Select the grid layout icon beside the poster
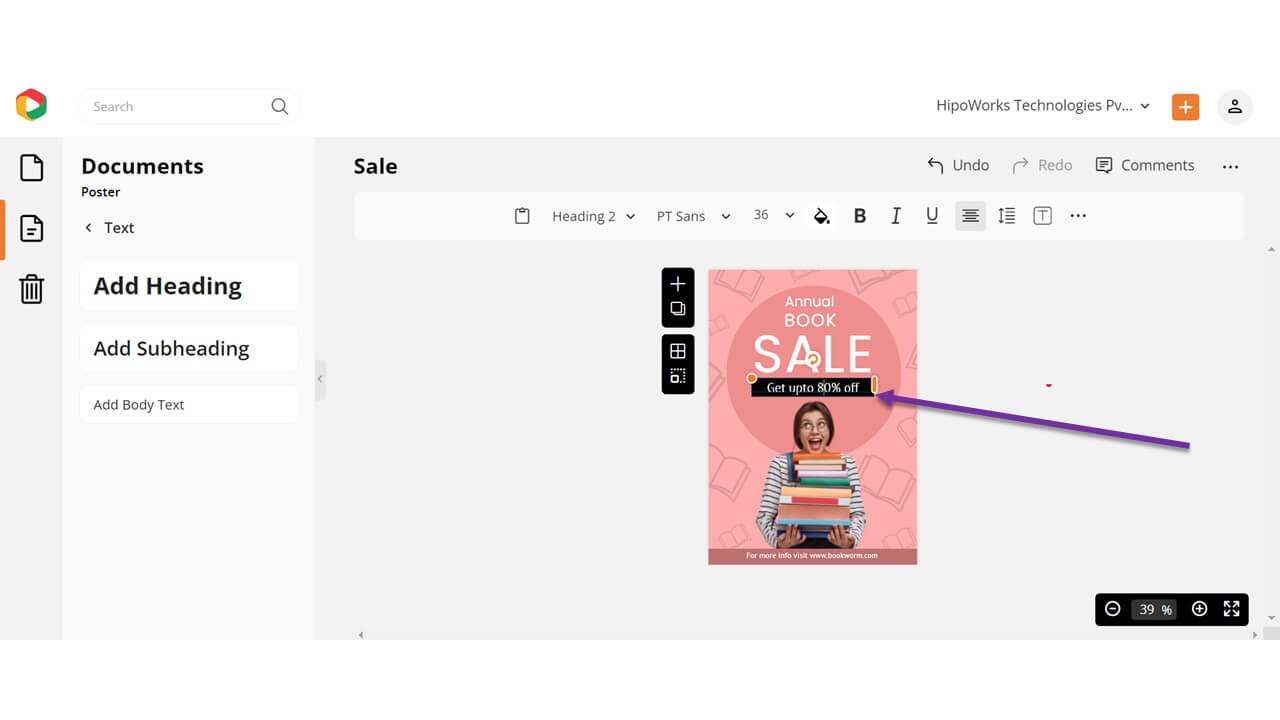The image size is (1280, 720). coord(677,351)
